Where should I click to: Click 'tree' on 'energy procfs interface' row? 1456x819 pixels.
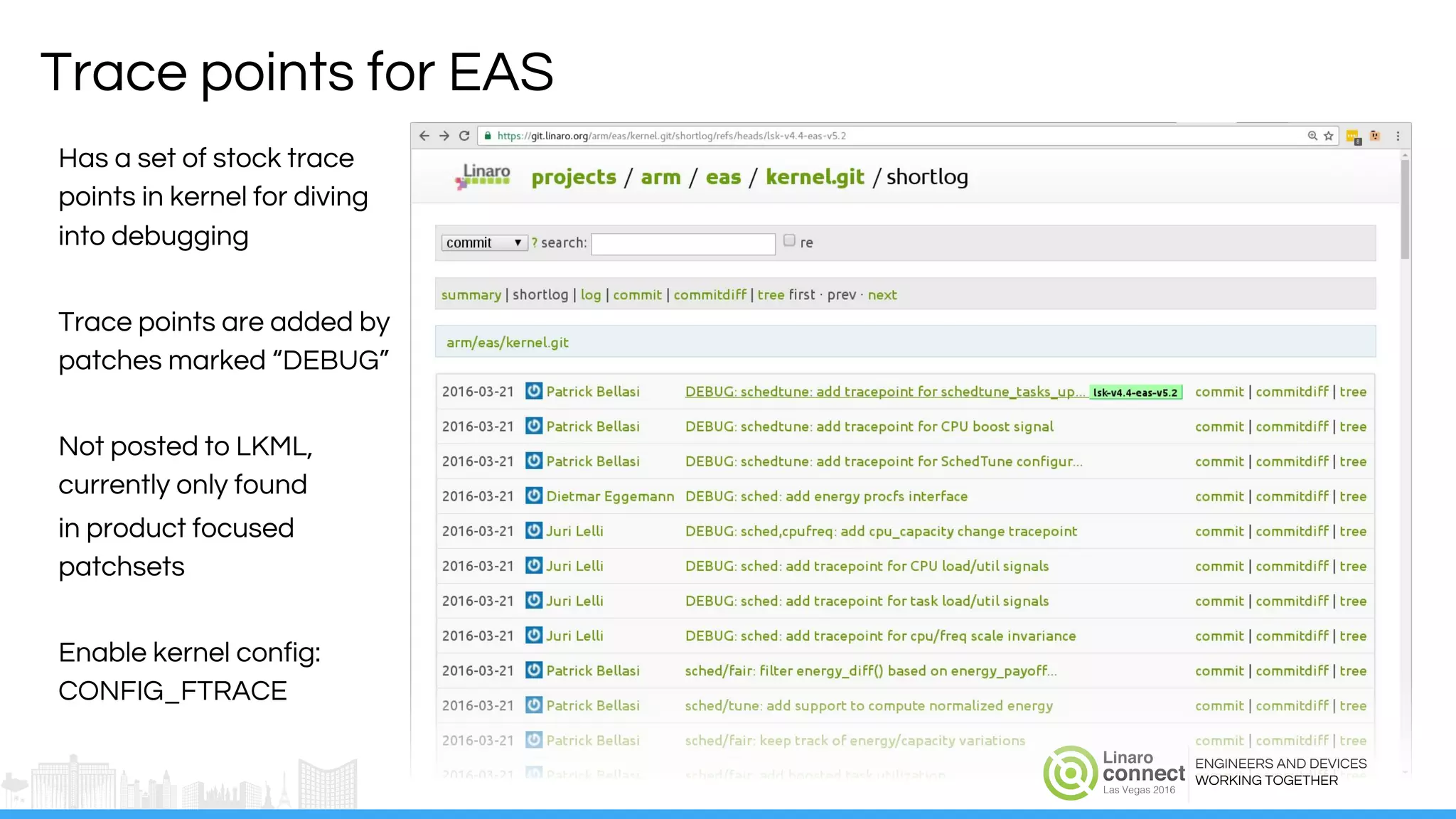coord(1353,496)
